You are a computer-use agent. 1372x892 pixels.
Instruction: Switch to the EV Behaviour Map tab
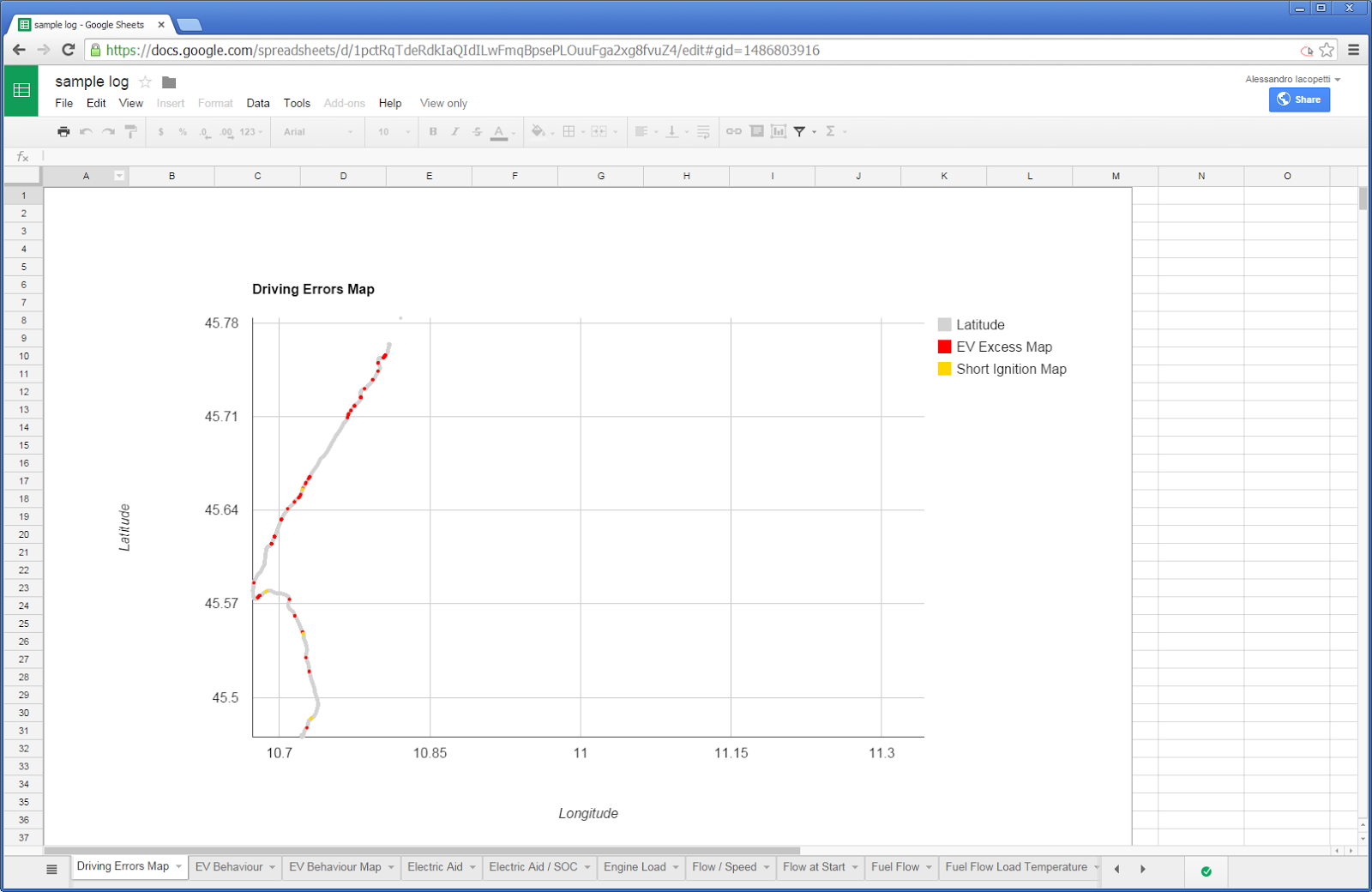click(x=334, y=866)
